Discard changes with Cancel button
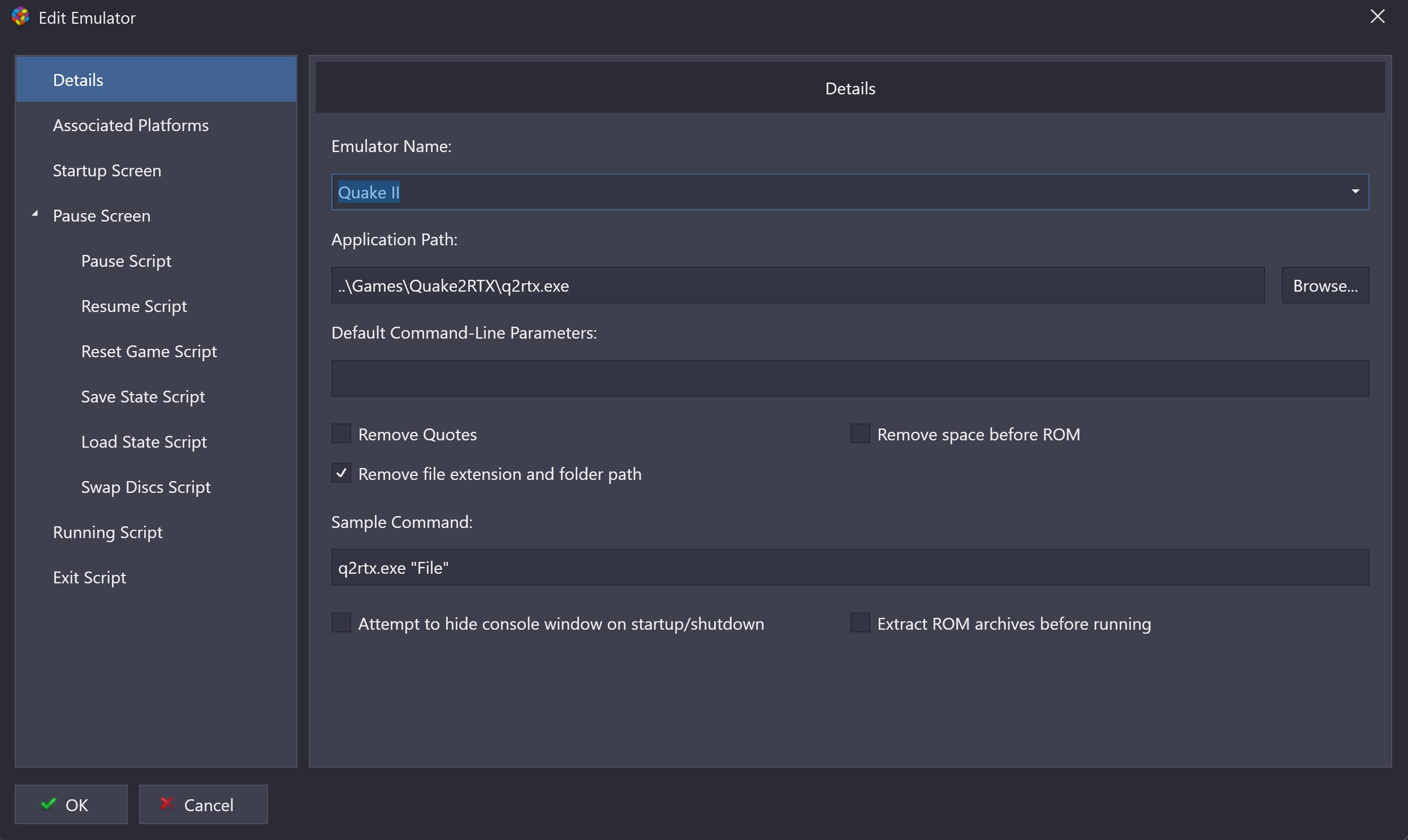This screenshot has height=840, width=1408. (203, 804)
